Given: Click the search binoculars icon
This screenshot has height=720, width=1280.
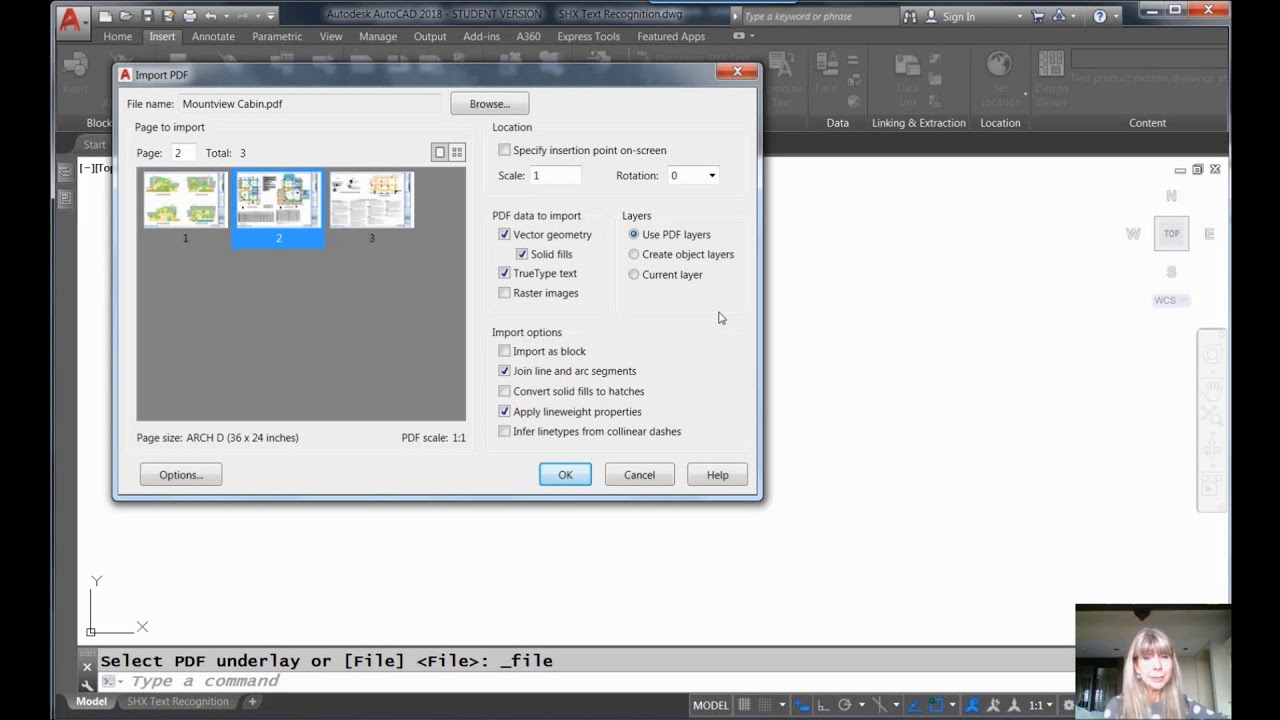Looking at the screenshot, I should point(909,16).
